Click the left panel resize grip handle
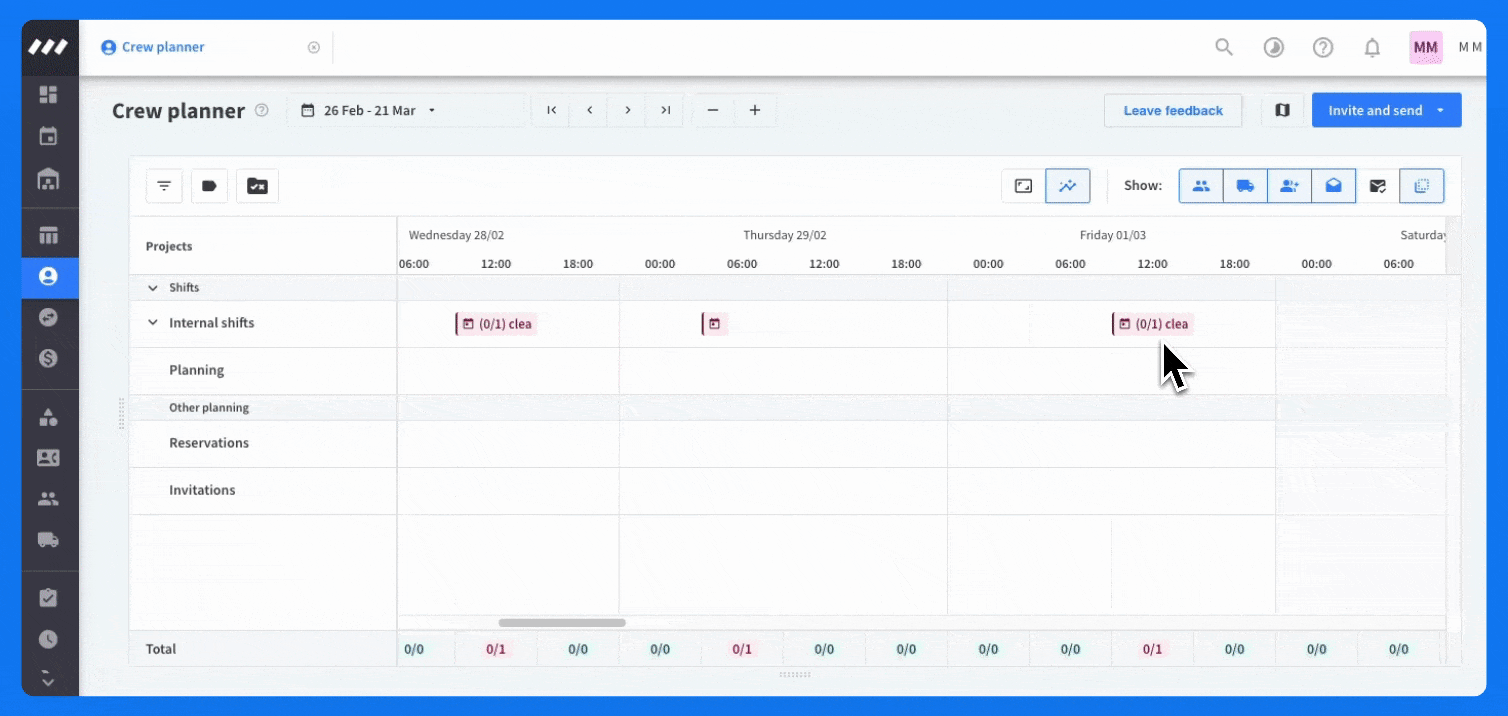 pos(122,413)
